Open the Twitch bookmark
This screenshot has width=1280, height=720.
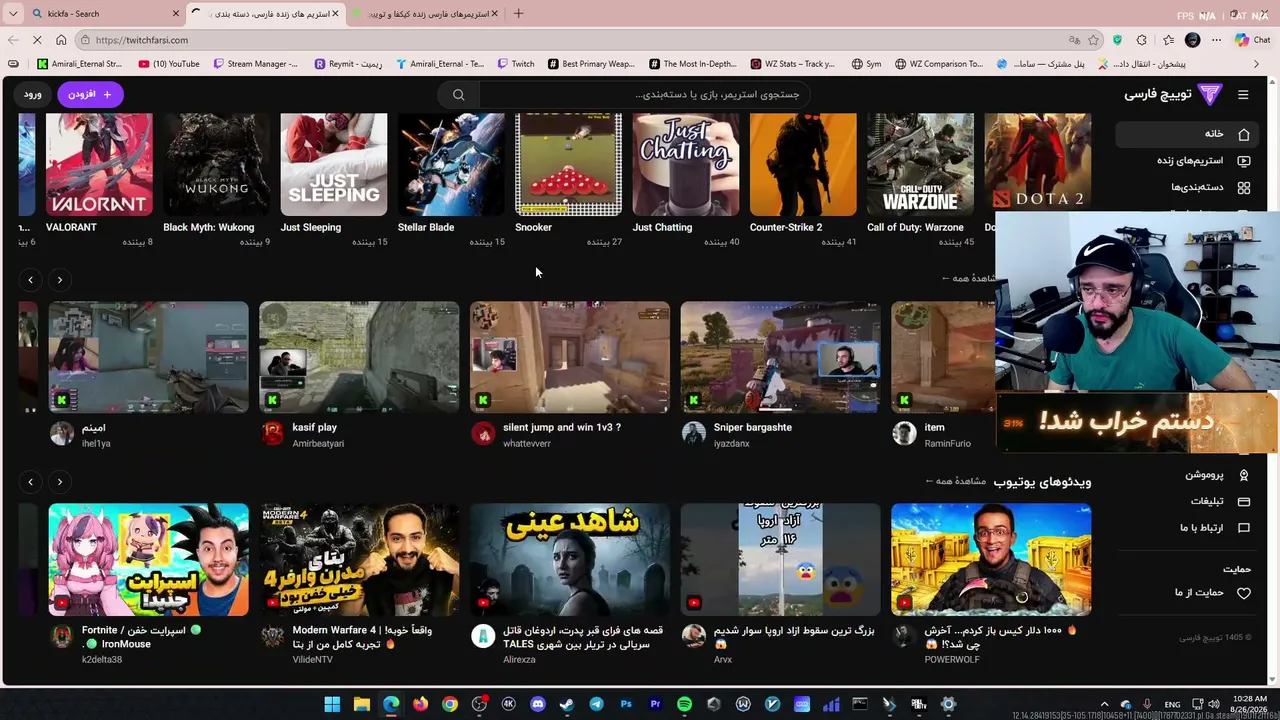click(516, 64)
